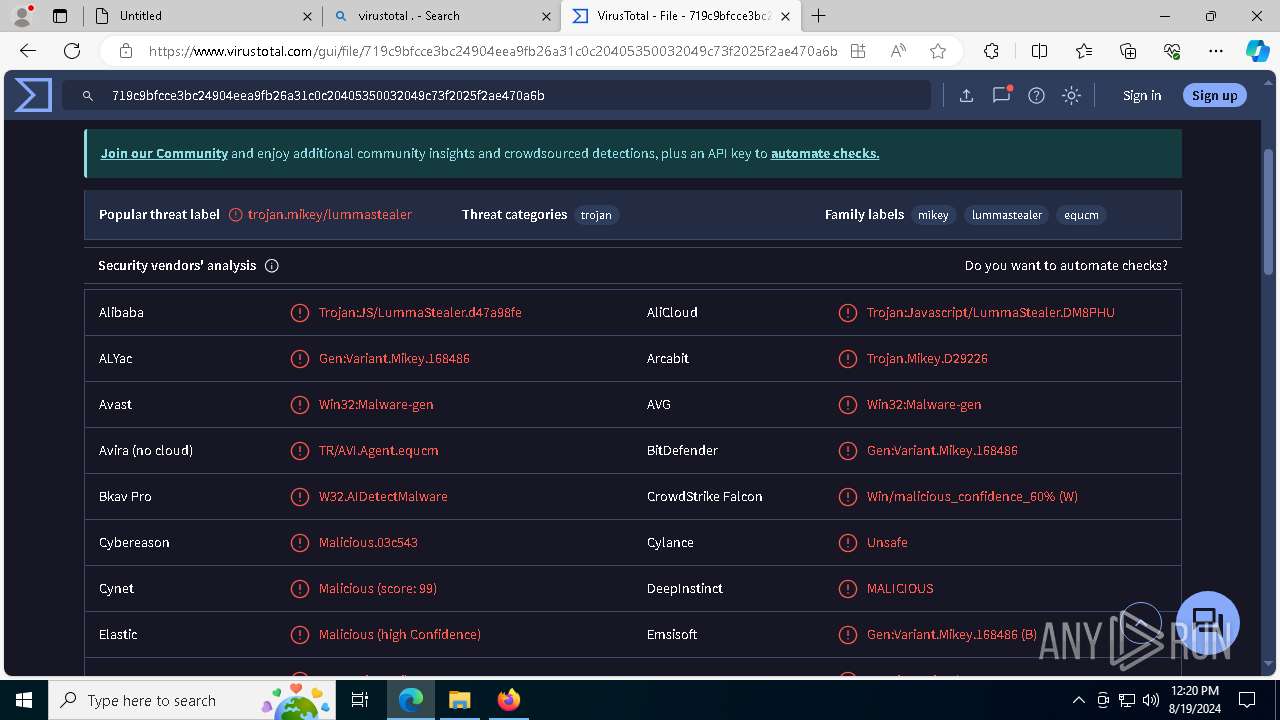Open browser essentials heart icon
Viewport: 1280px width, 720px height.
1172,51
